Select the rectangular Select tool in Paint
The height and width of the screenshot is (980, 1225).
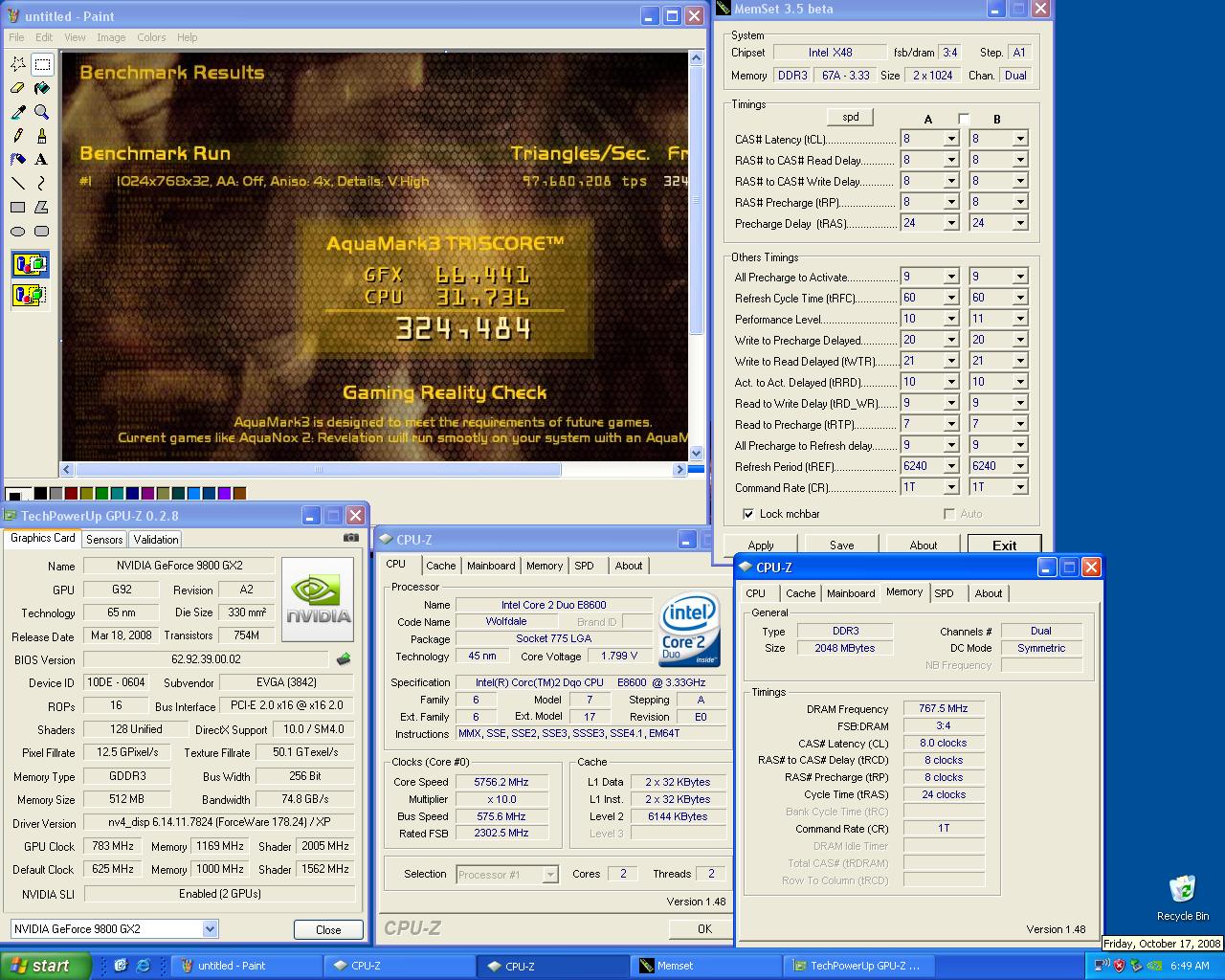(42, 64)
